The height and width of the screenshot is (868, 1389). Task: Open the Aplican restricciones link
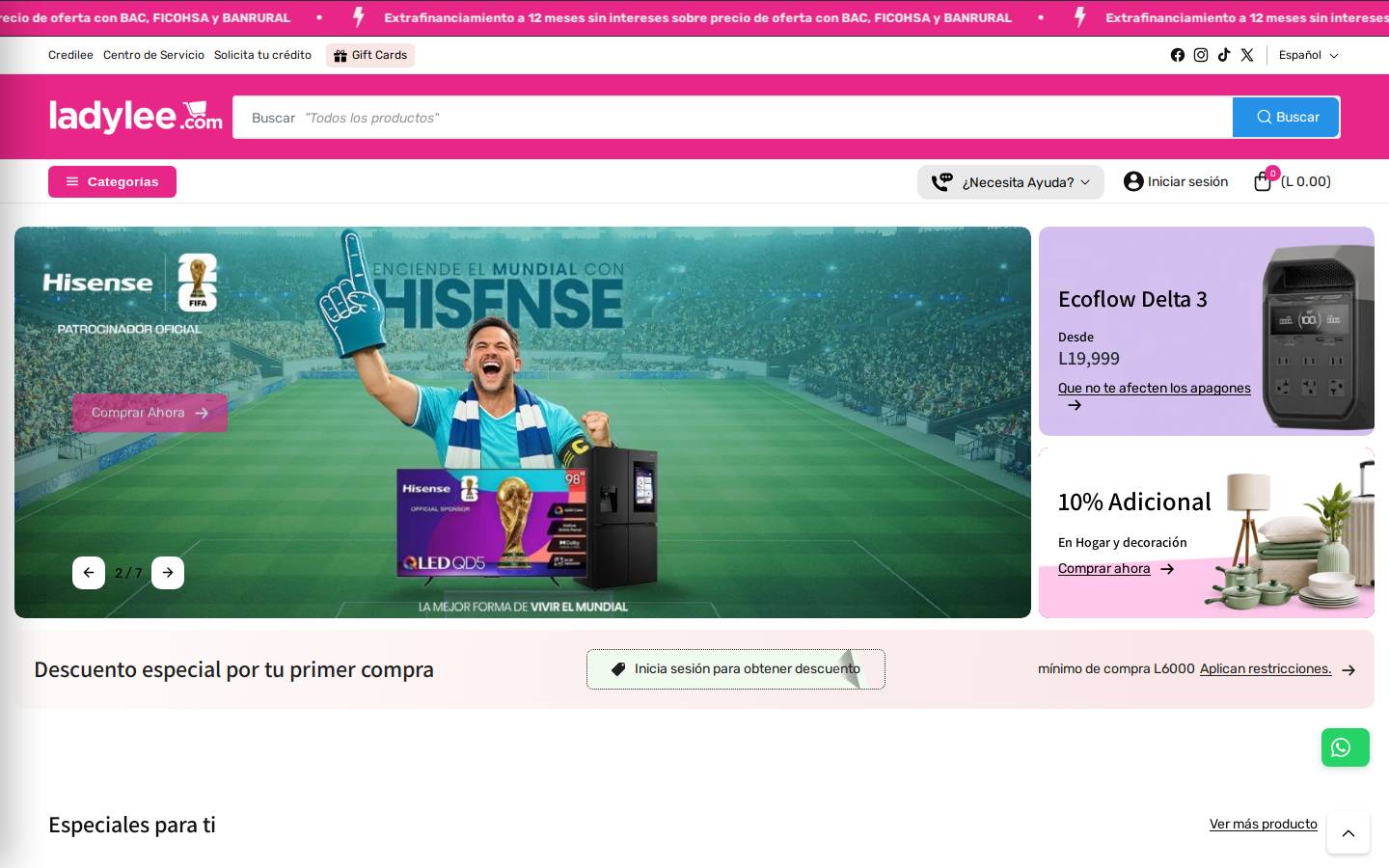[1266, 668]
